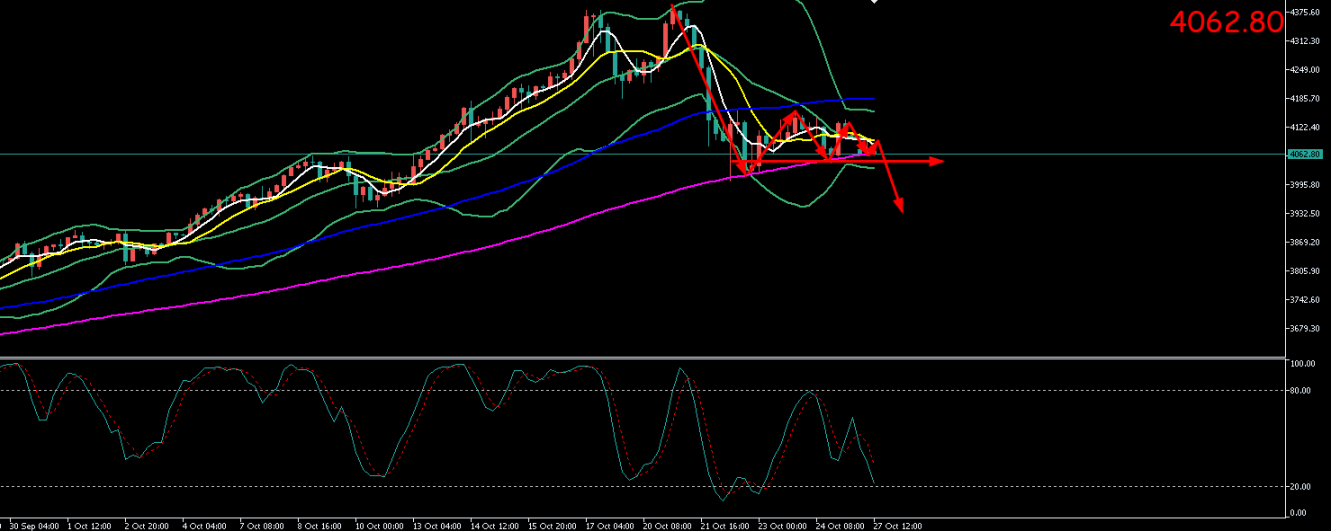Select the 4185.70 level on price scale
The width and height of the screenshot is (1331, 531).
pos(1306,98)
